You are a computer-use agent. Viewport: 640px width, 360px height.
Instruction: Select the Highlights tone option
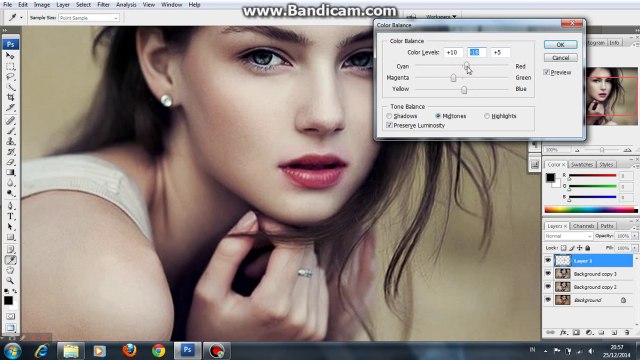[487, 116]
